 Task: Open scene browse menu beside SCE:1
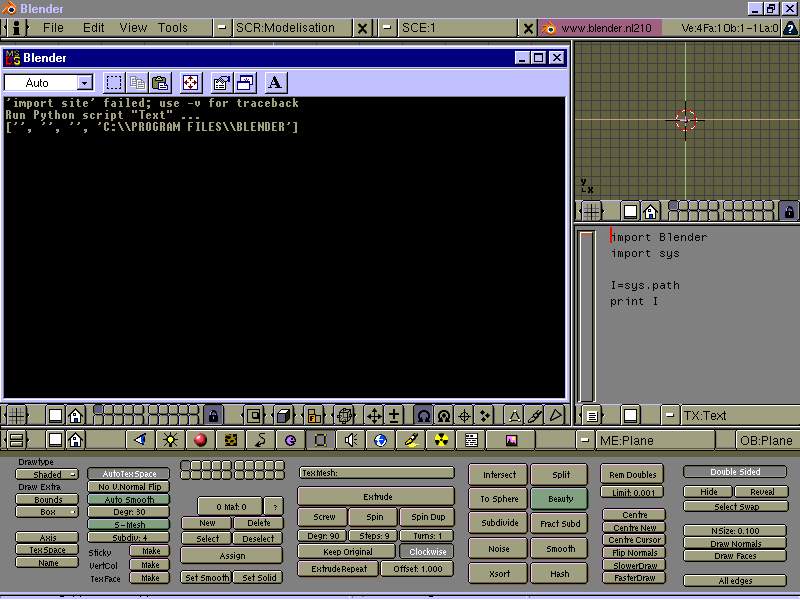coord(387,28)
